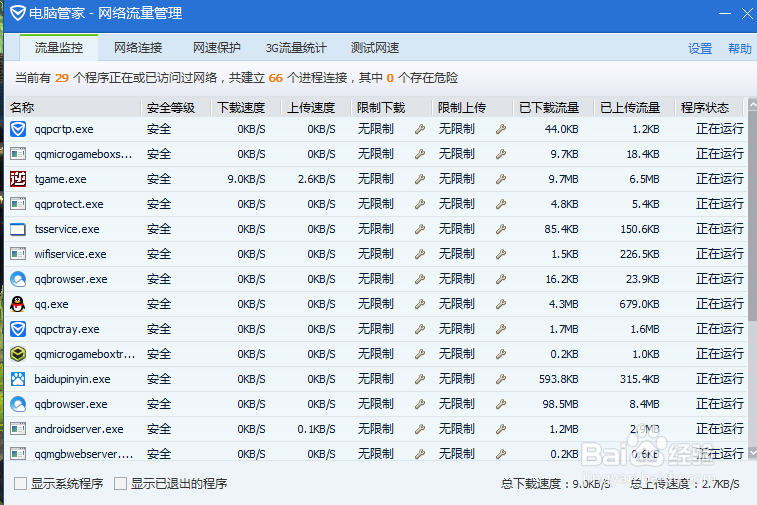Click the androidserver.exe program icon
757x505 pixels.
click(18, 429)
